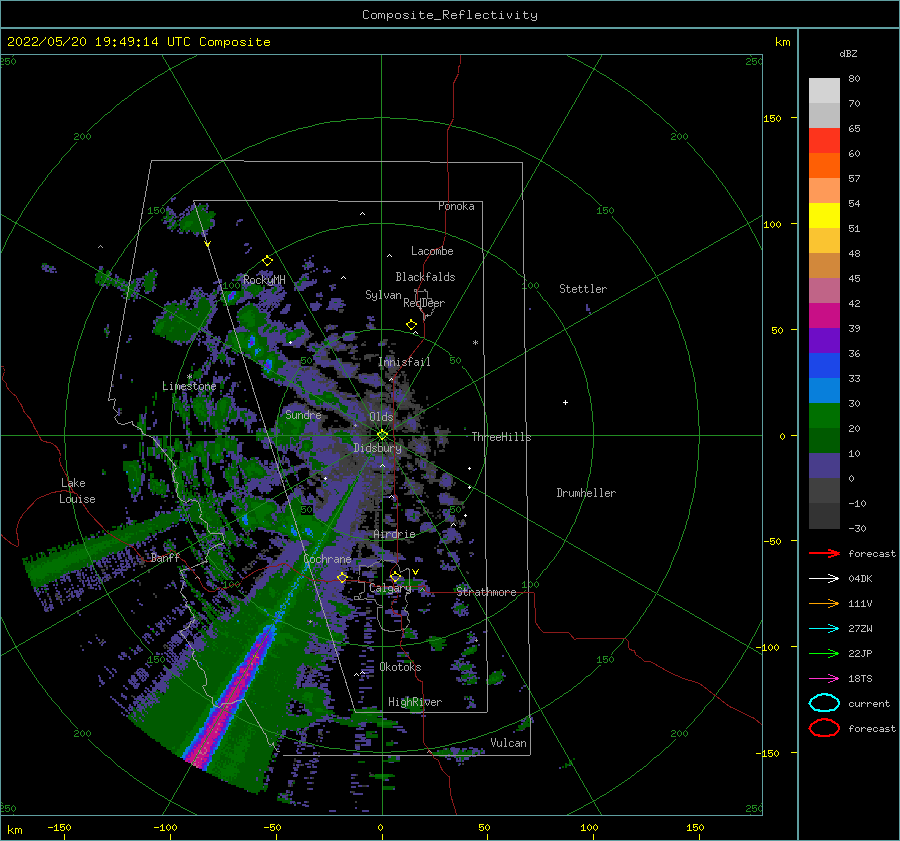Screen dimensions: 900x841
Task: Click the green 22JP arrow legend icon
Action: click(x=824, y=653)
